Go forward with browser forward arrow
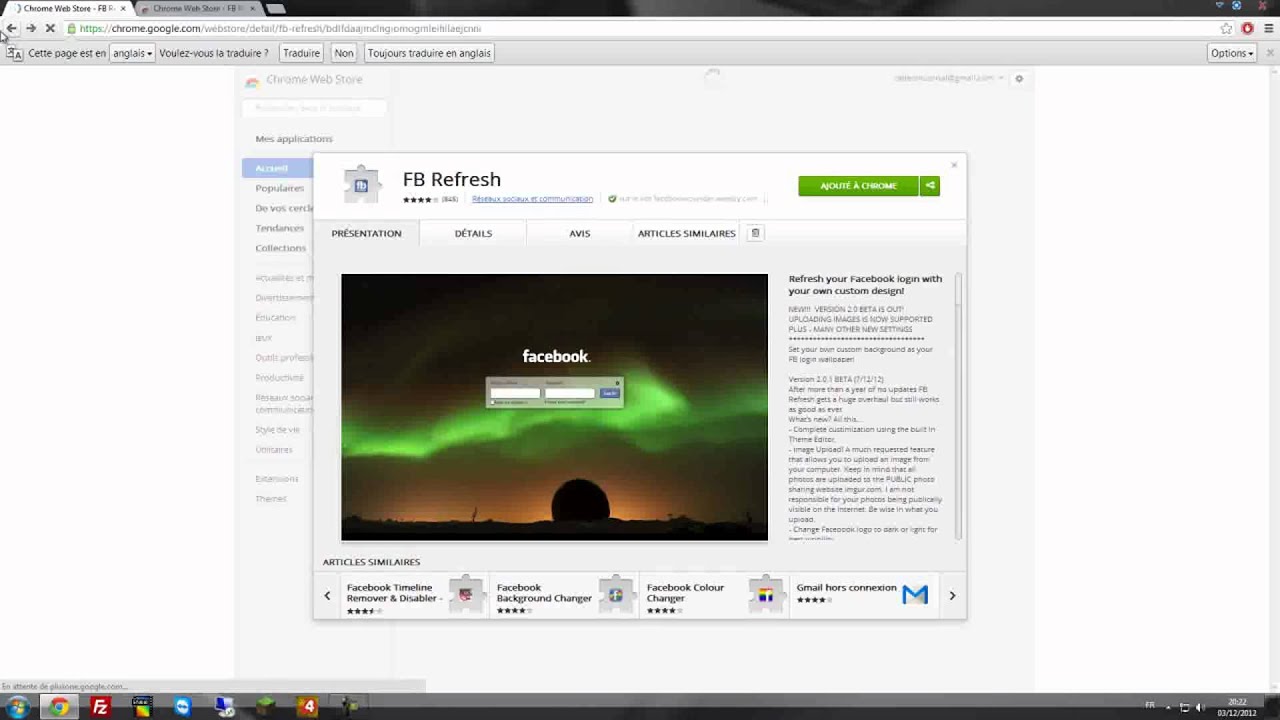 point(31,28)
